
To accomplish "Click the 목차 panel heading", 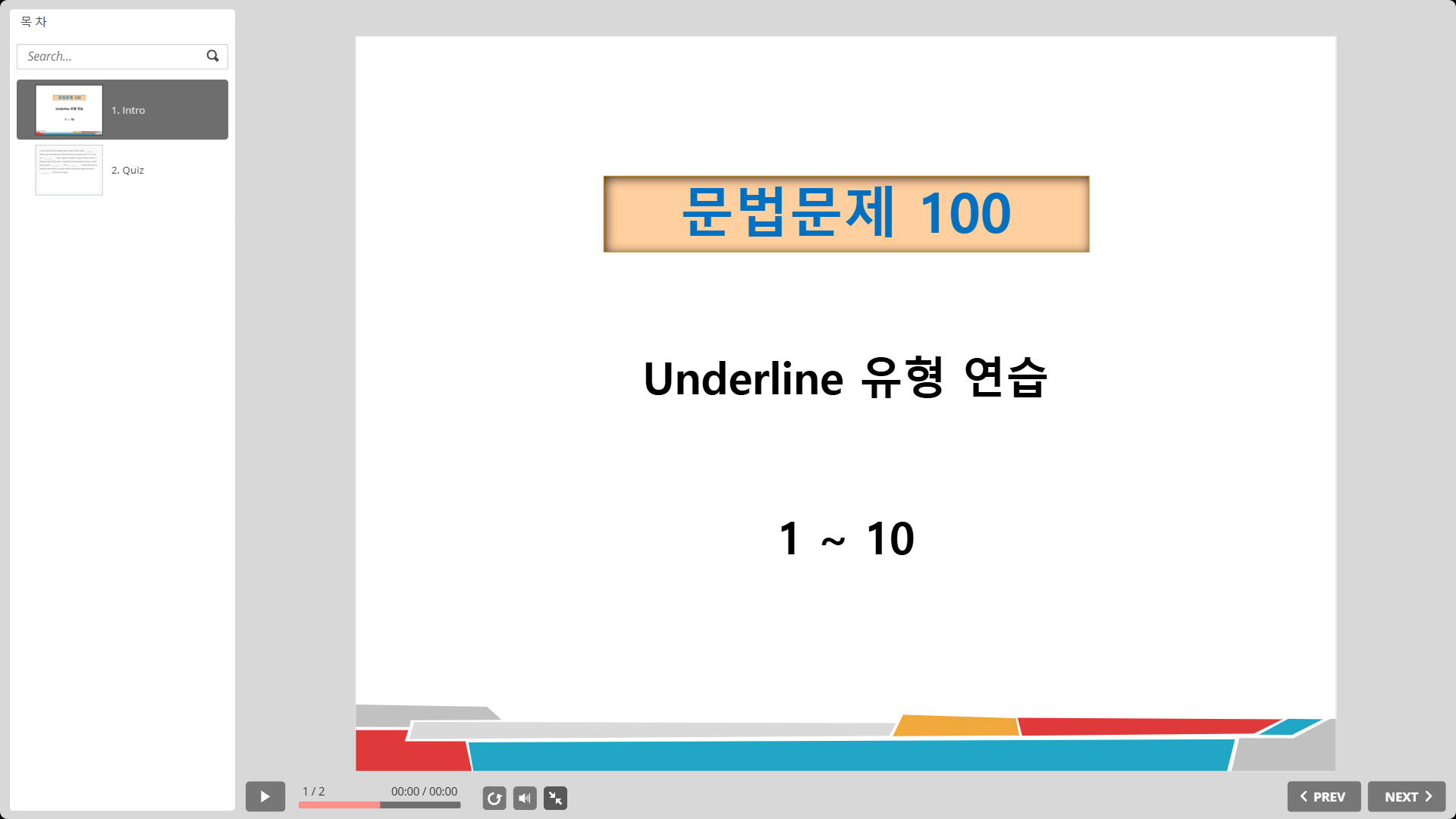I will [33, 22].
